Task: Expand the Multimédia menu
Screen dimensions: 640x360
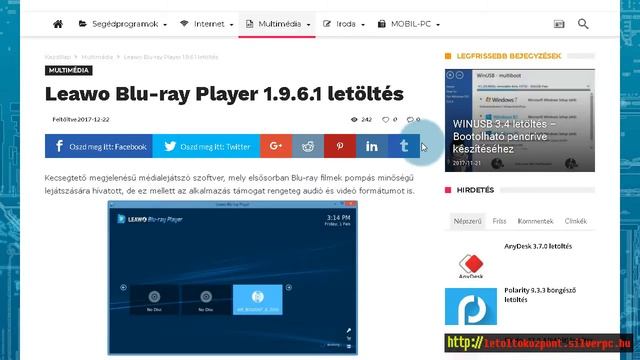Action: pos(277,24)
